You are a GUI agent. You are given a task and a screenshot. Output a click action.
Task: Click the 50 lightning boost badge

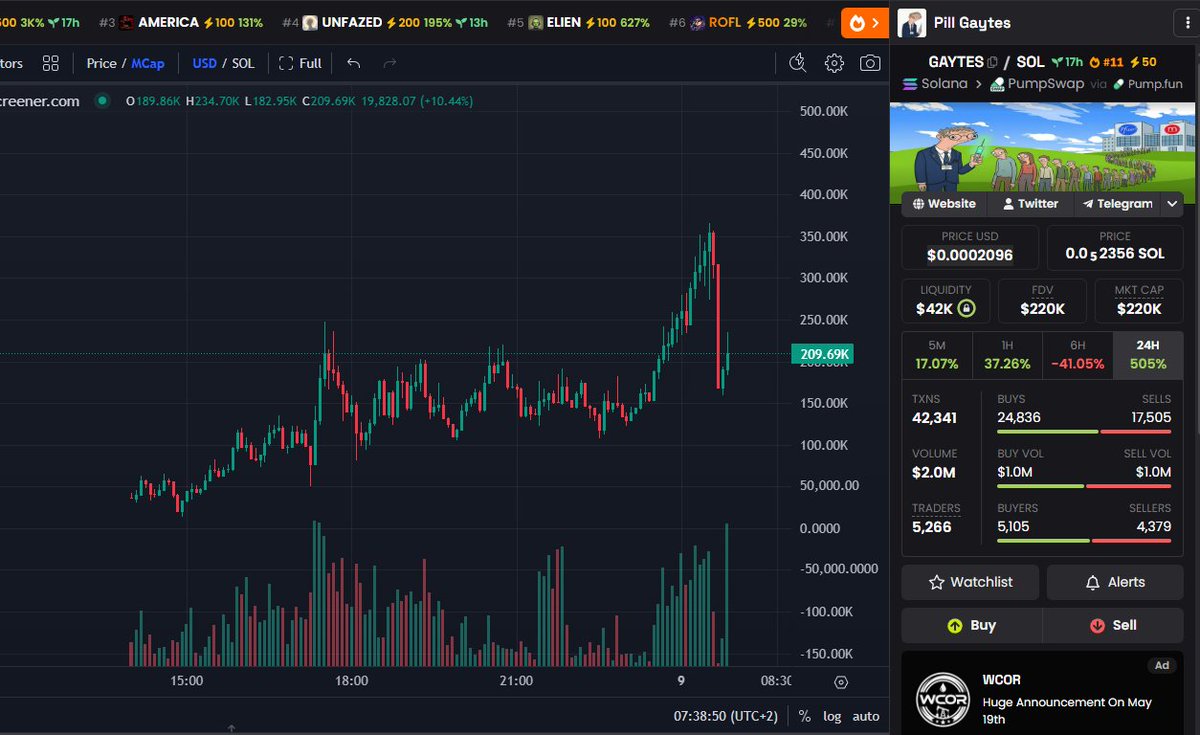pyautogui.click(x=1143, y=62)
